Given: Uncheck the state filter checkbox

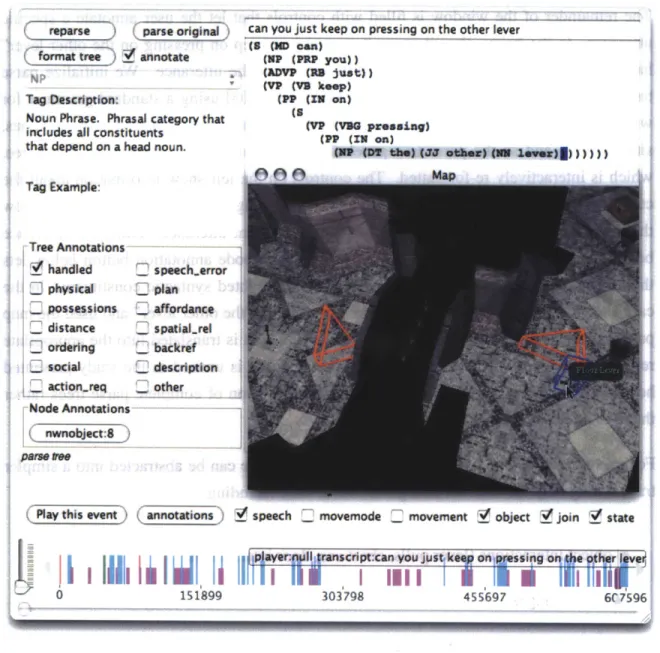Looking at the screenshot, I should [x=596, y=516].
